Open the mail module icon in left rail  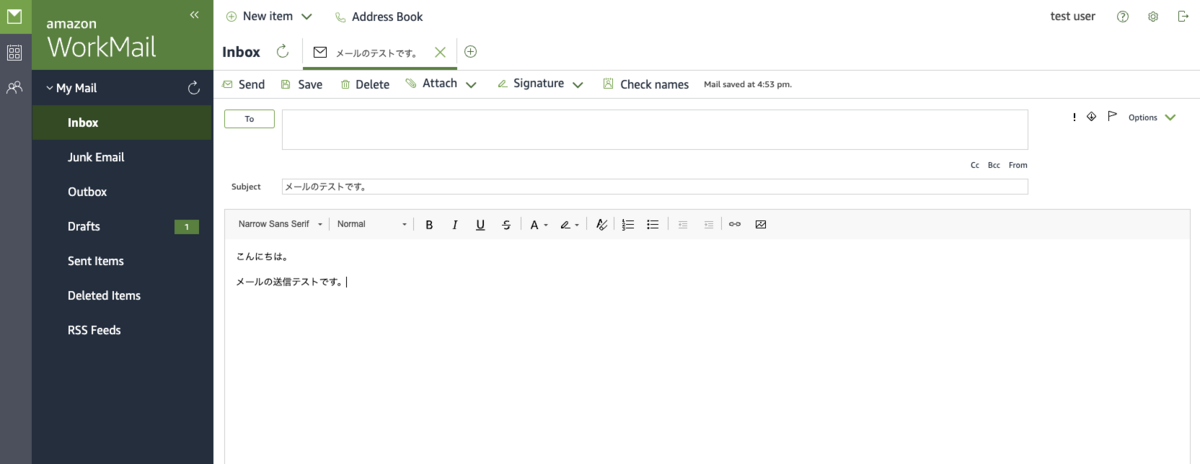(x=15, y=16)
